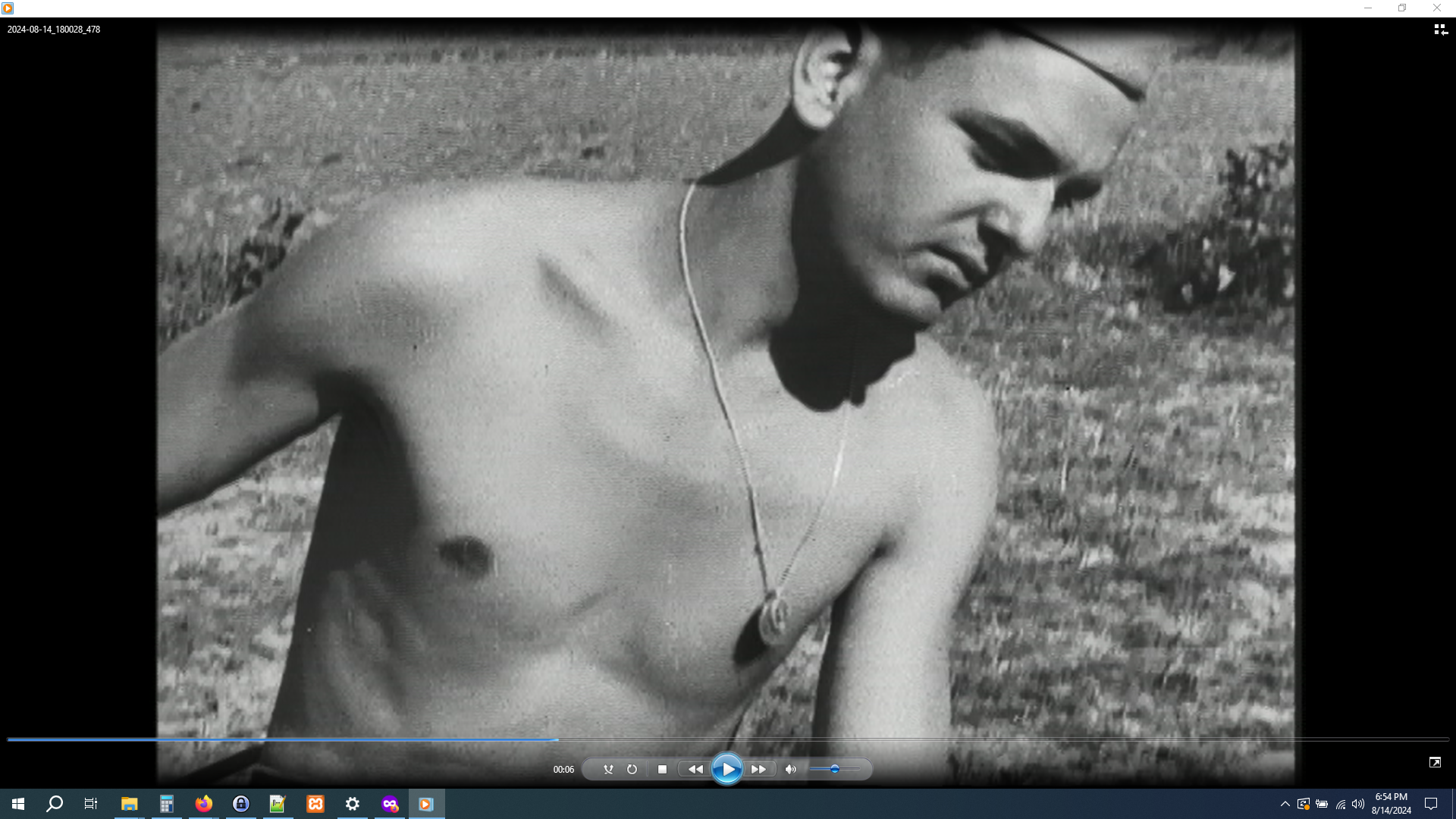Image resolution: width=1456 pixels, height=819 pixels.
Task: Open File Explorer from the taskbar
Action: 129,804
